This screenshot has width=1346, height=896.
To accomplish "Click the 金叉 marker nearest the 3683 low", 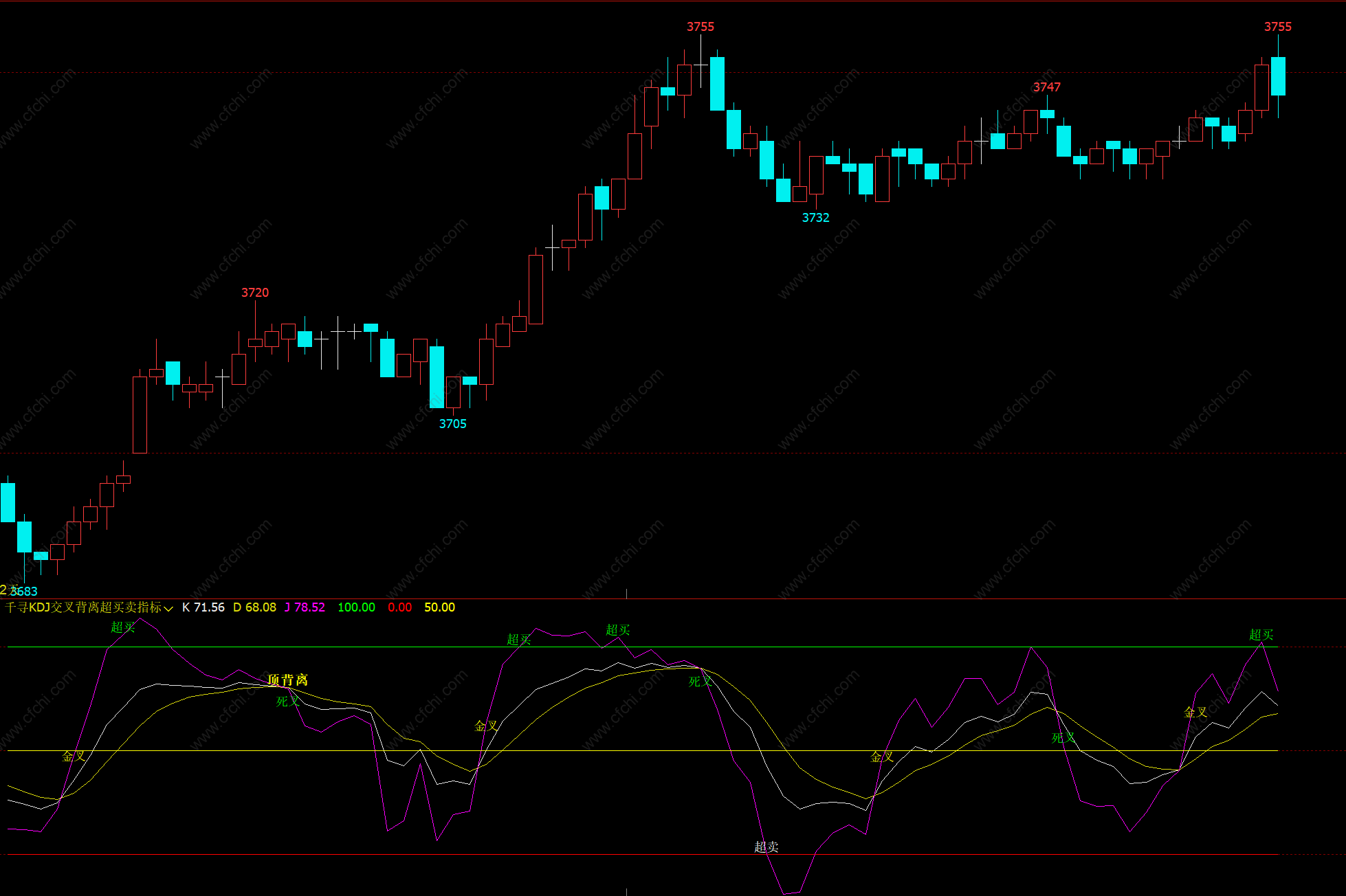I will tap(74, 757).
